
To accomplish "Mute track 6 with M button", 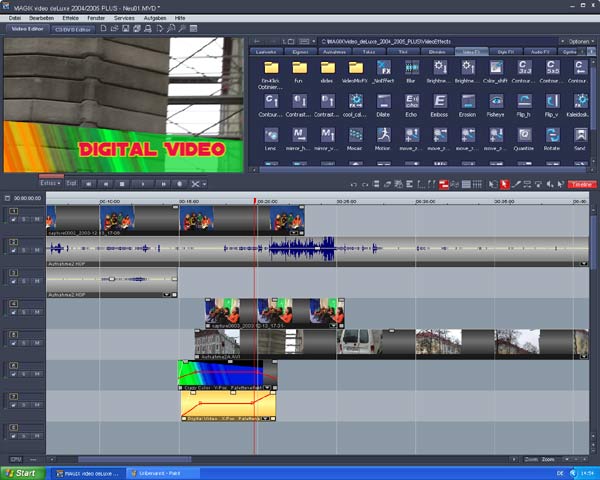I will click(37, 374).
